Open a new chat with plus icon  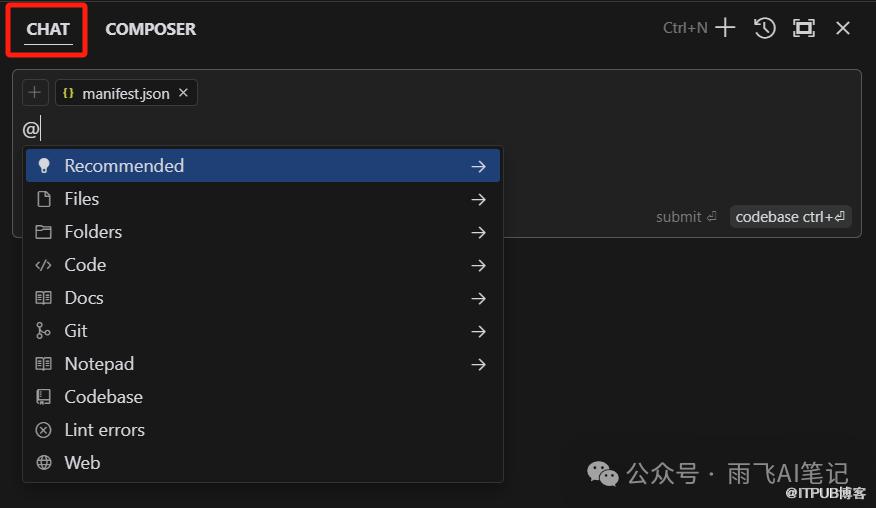tap(725, 27)
